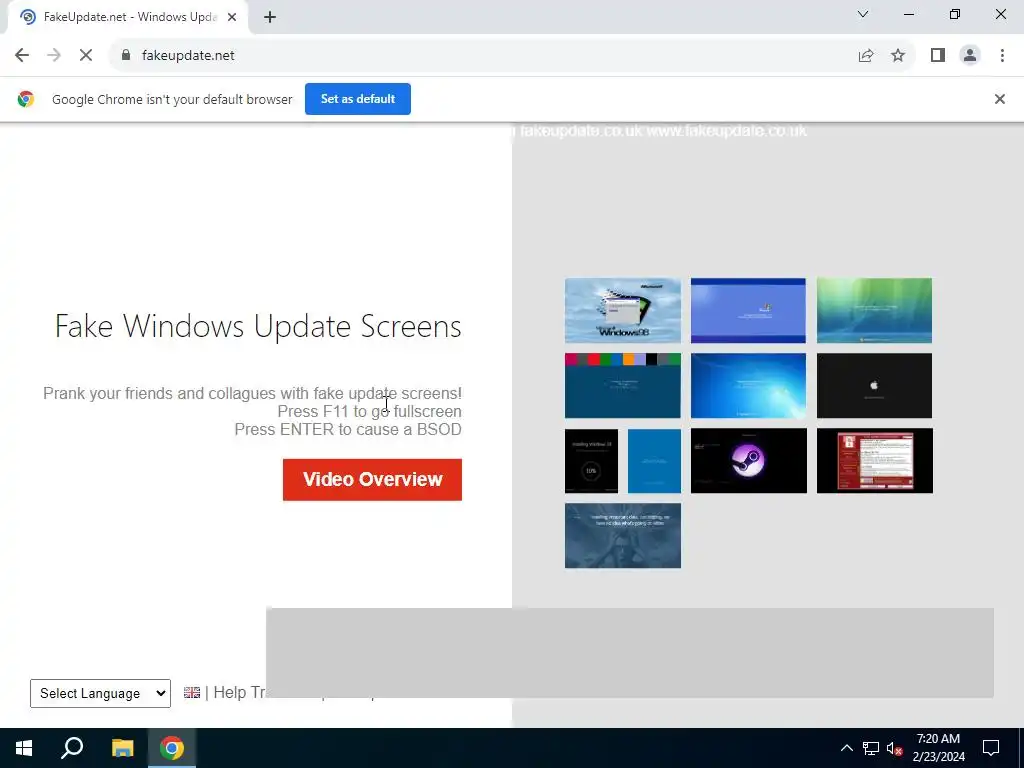The image size is (1024, 768).
Task: Select the green Vista aurora thumbnail
Action: [874, 311]
